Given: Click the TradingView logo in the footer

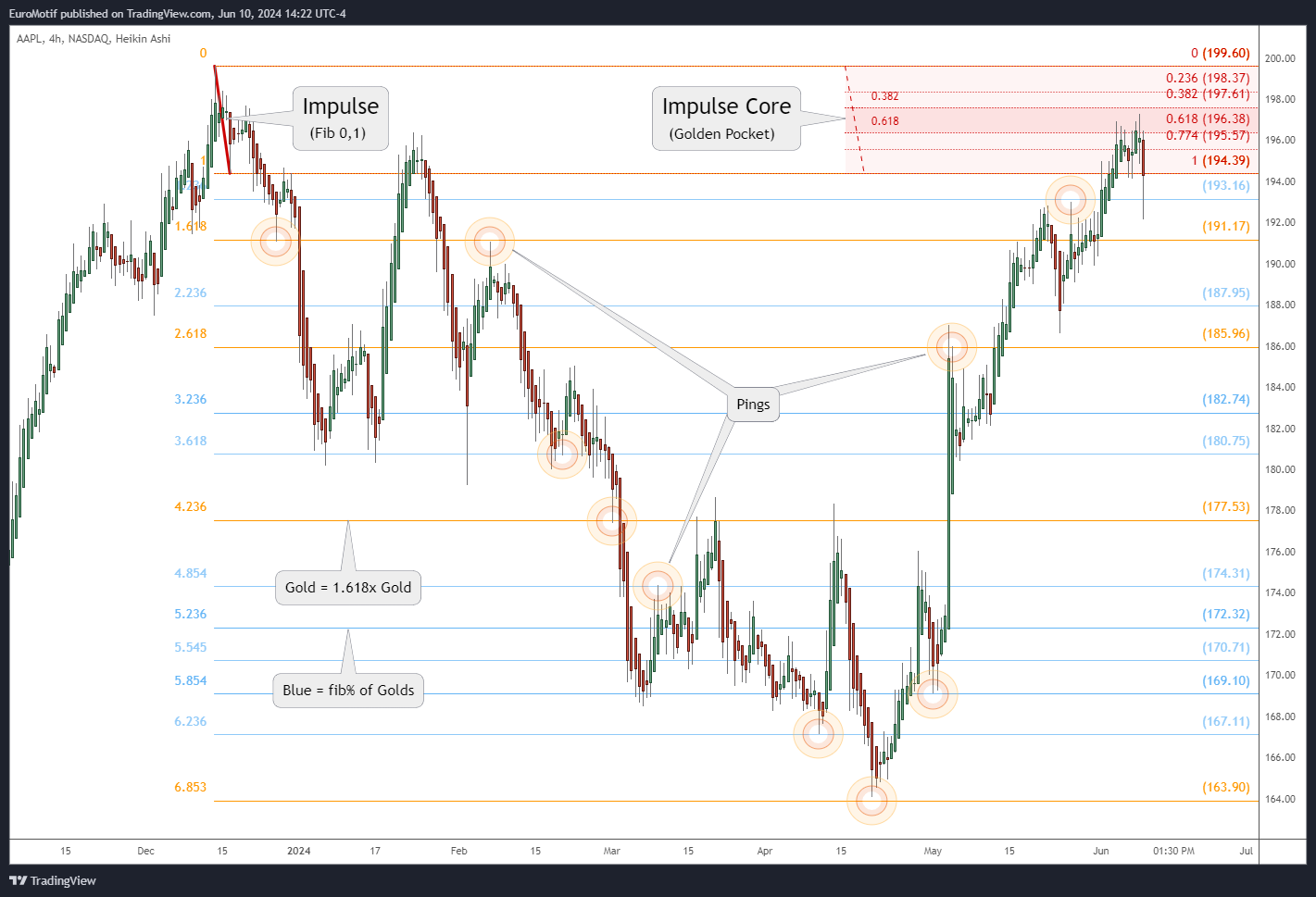Looking at the screenshot, I should coord(53,880).
